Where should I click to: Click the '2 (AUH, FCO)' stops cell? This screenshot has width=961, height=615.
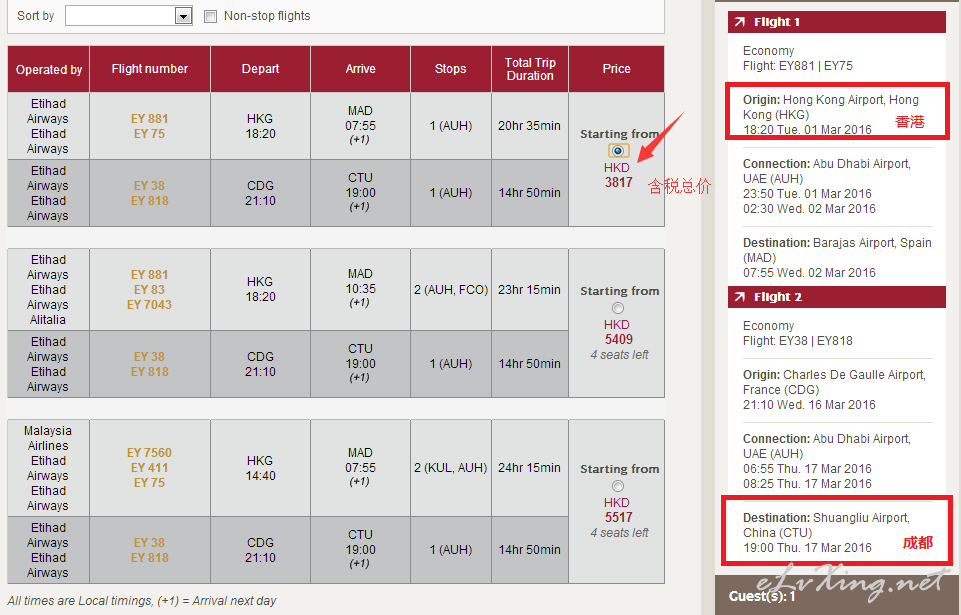click(451, 289)
